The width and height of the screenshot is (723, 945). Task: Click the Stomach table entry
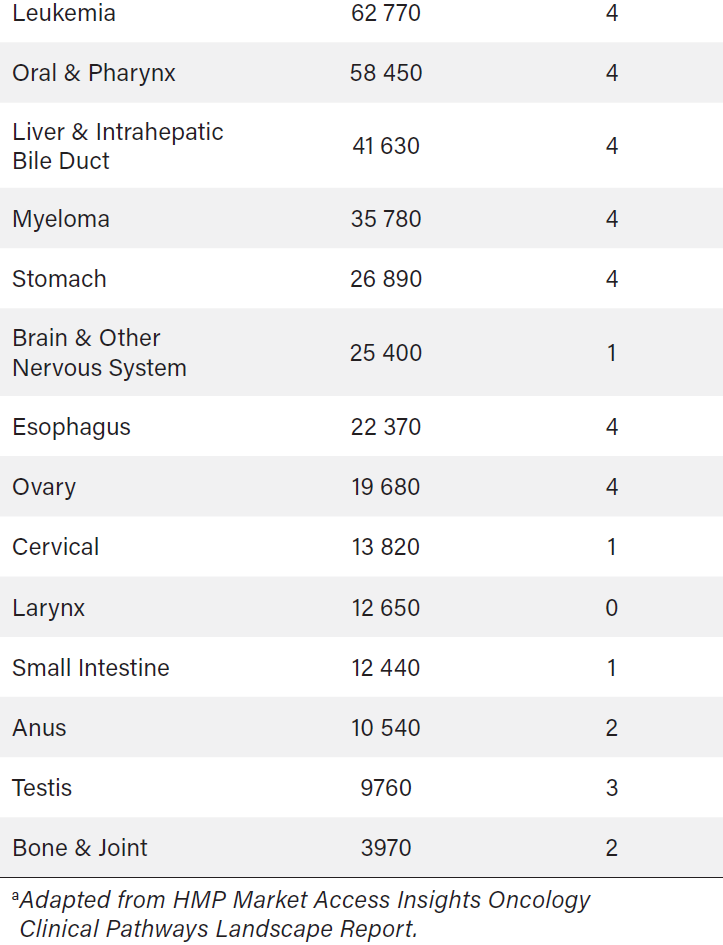coord(59,279)
